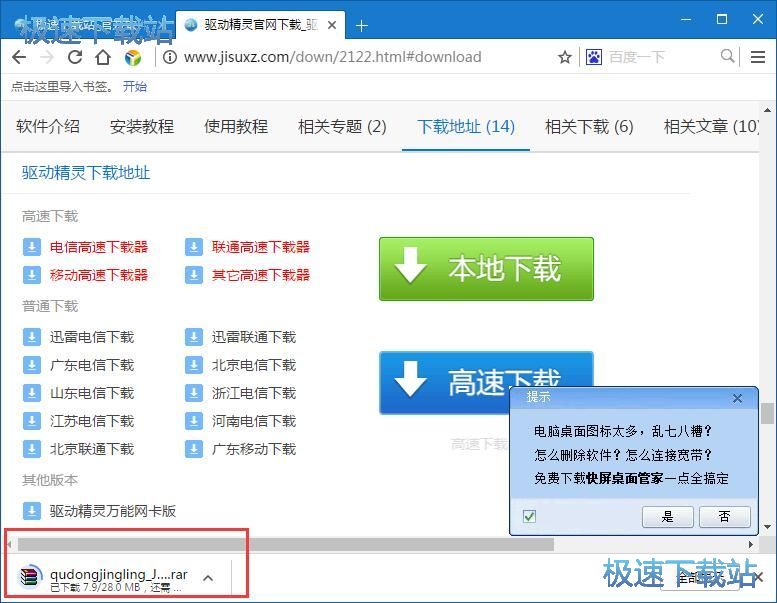The height and width of the screenshot is (603, 777).
Task: Click download icon beside 北京联通下载
Action: pos(32,449)
